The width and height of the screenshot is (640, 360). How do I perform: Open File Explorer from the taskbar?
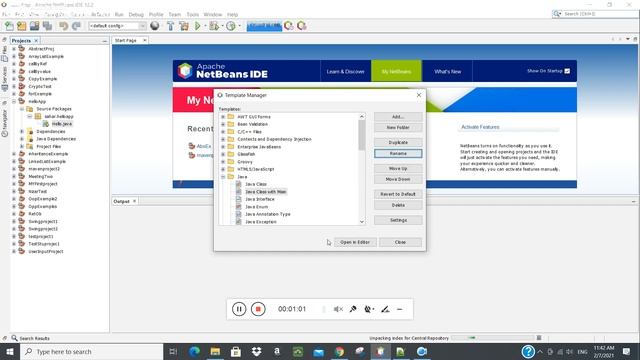click(x=215, y=351)
